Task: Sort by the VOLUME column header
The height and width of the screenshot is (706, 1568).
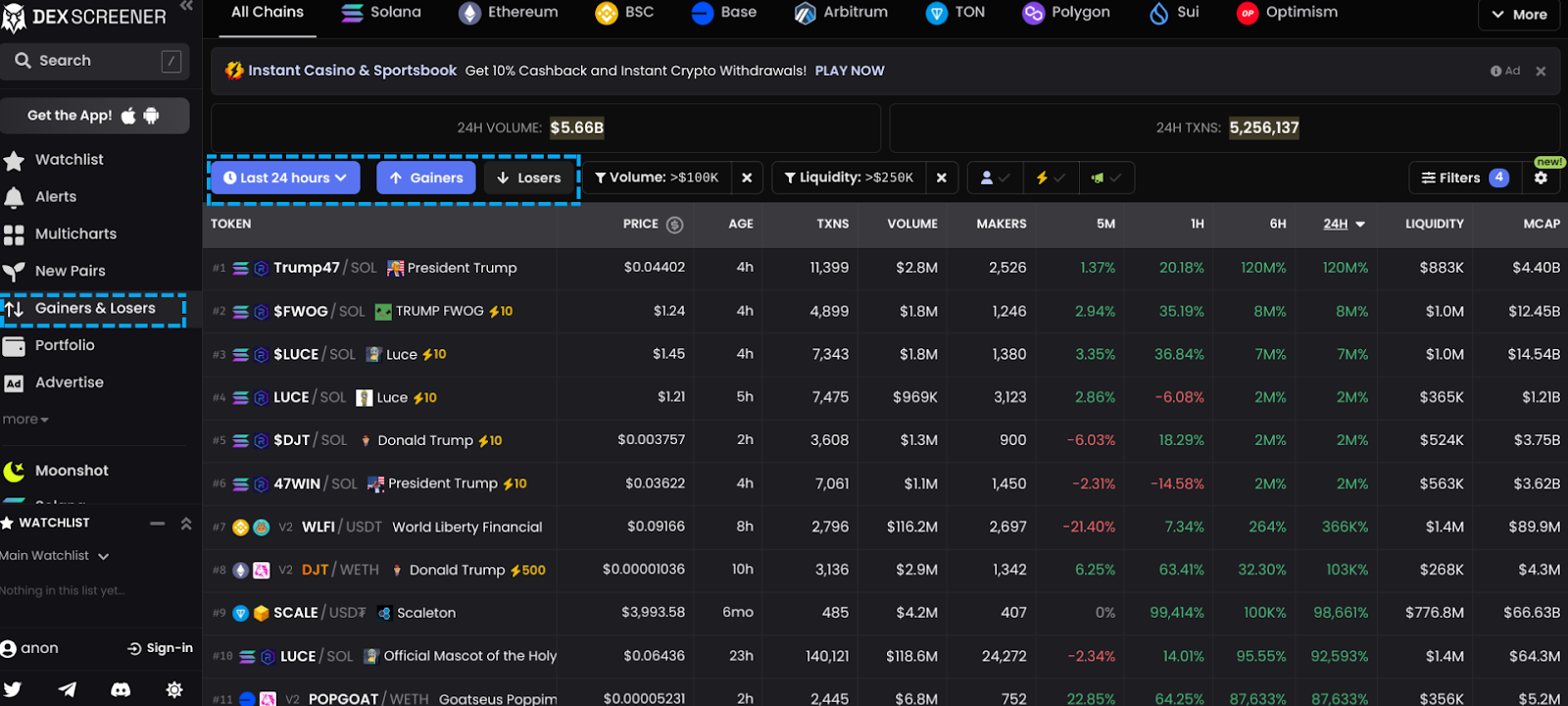Action: (x=912, y=225)
